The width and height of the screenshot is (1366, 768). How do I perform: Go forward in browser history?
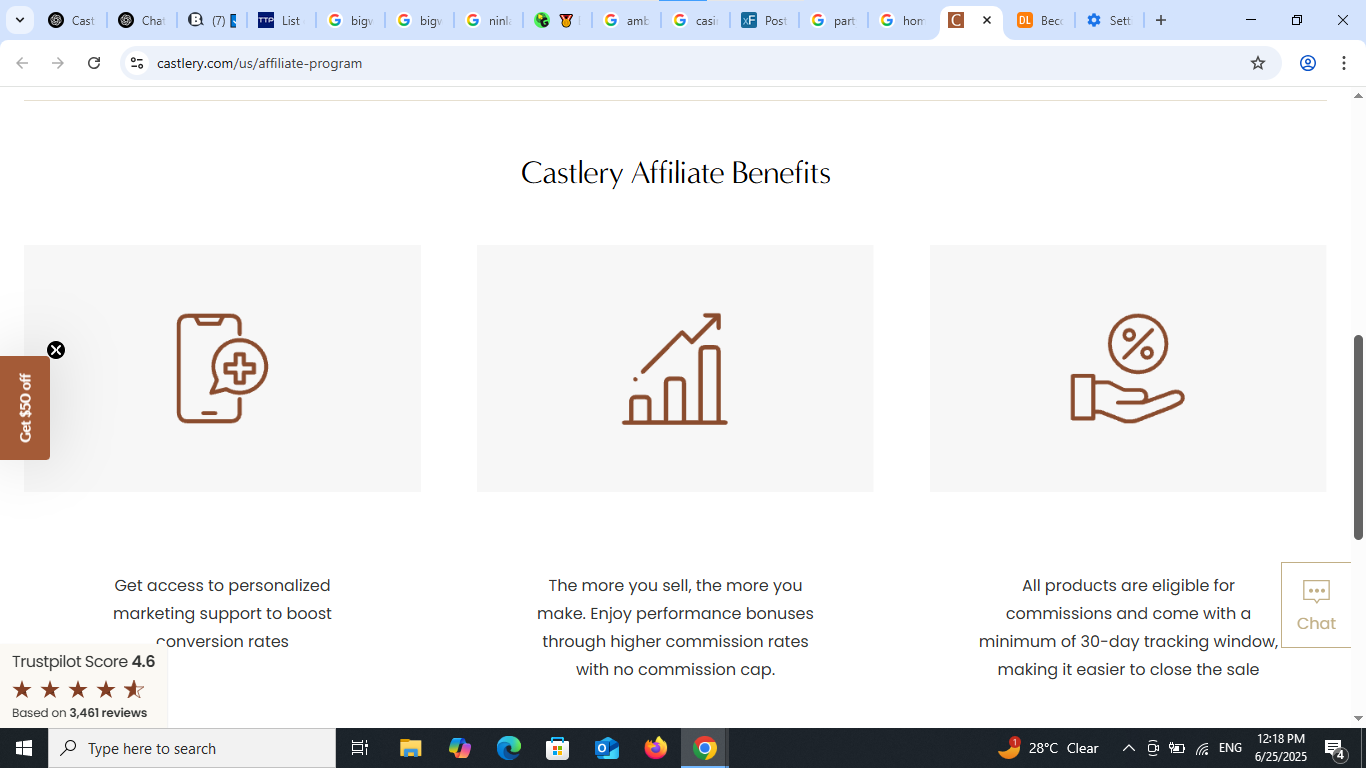click(58, 63)
